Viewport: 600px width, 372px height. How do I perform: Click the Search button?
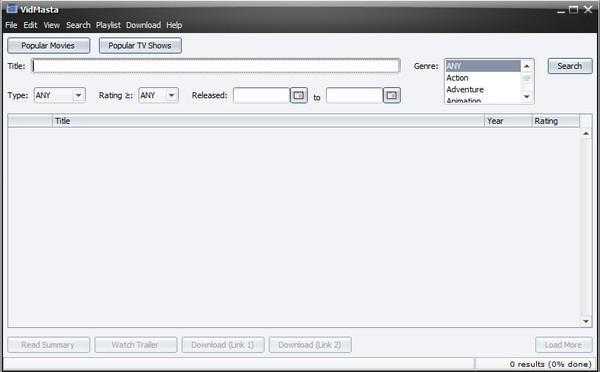(570, 66)
